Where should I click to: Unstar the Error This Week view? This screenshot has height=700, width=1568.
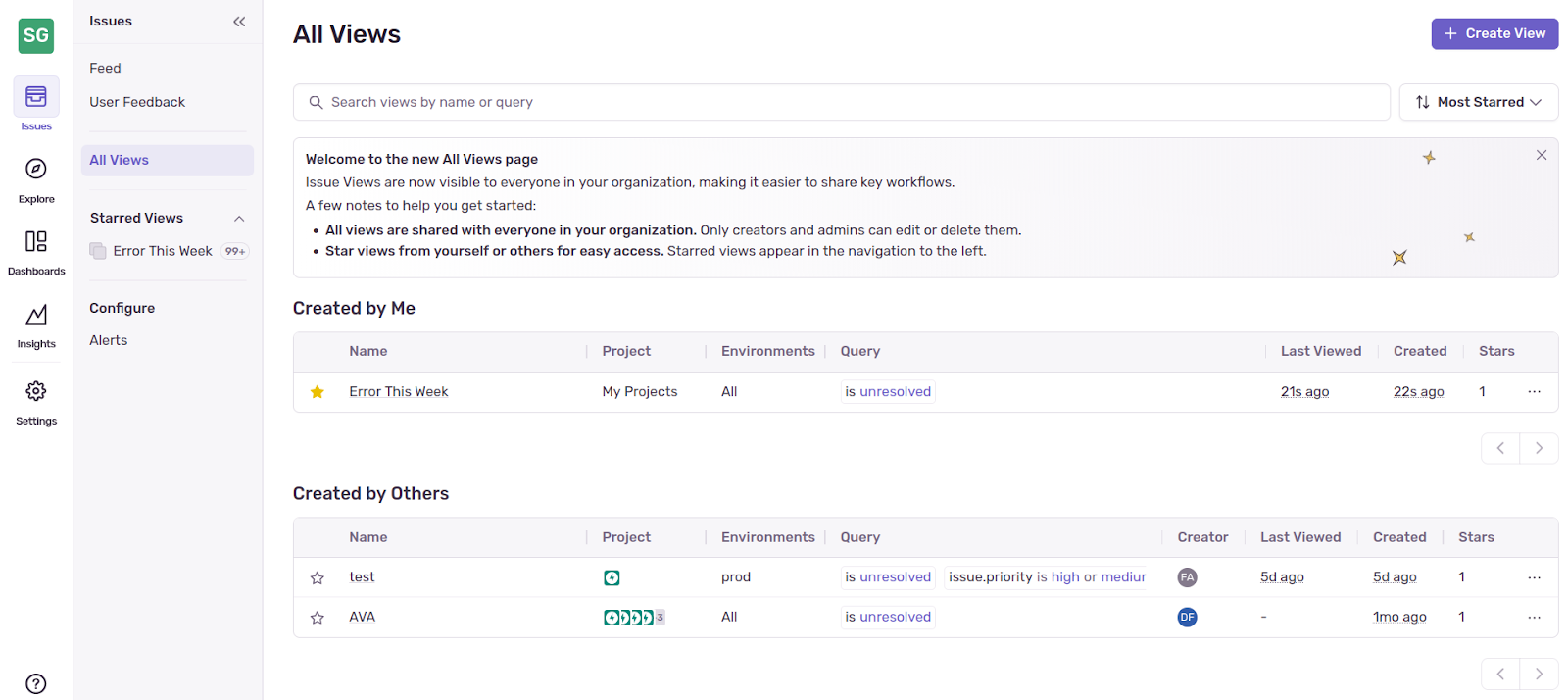pos(318,392)
